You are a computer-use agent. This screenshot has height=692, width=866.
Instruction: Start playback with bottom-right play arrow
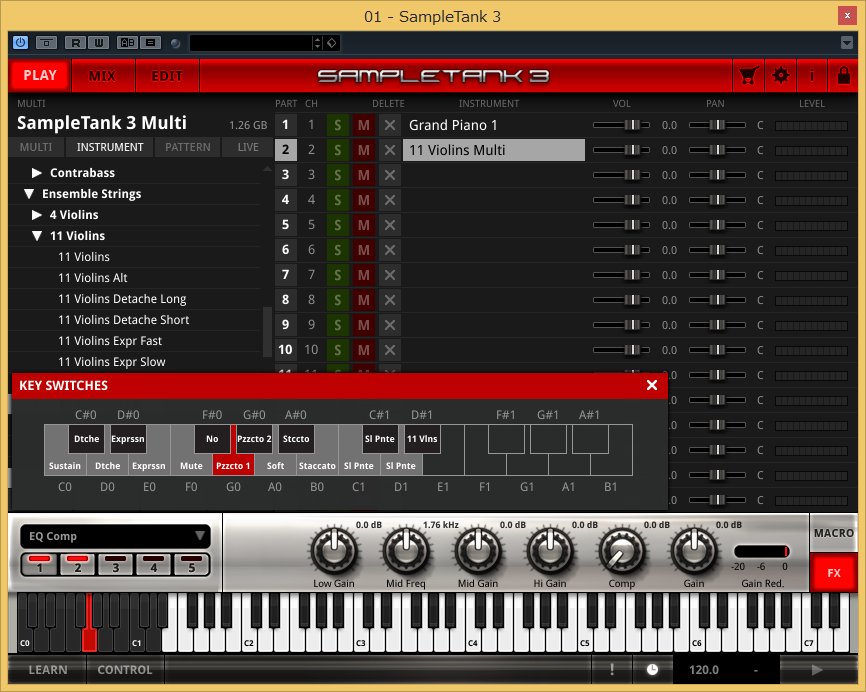click(x=817, y=669)
